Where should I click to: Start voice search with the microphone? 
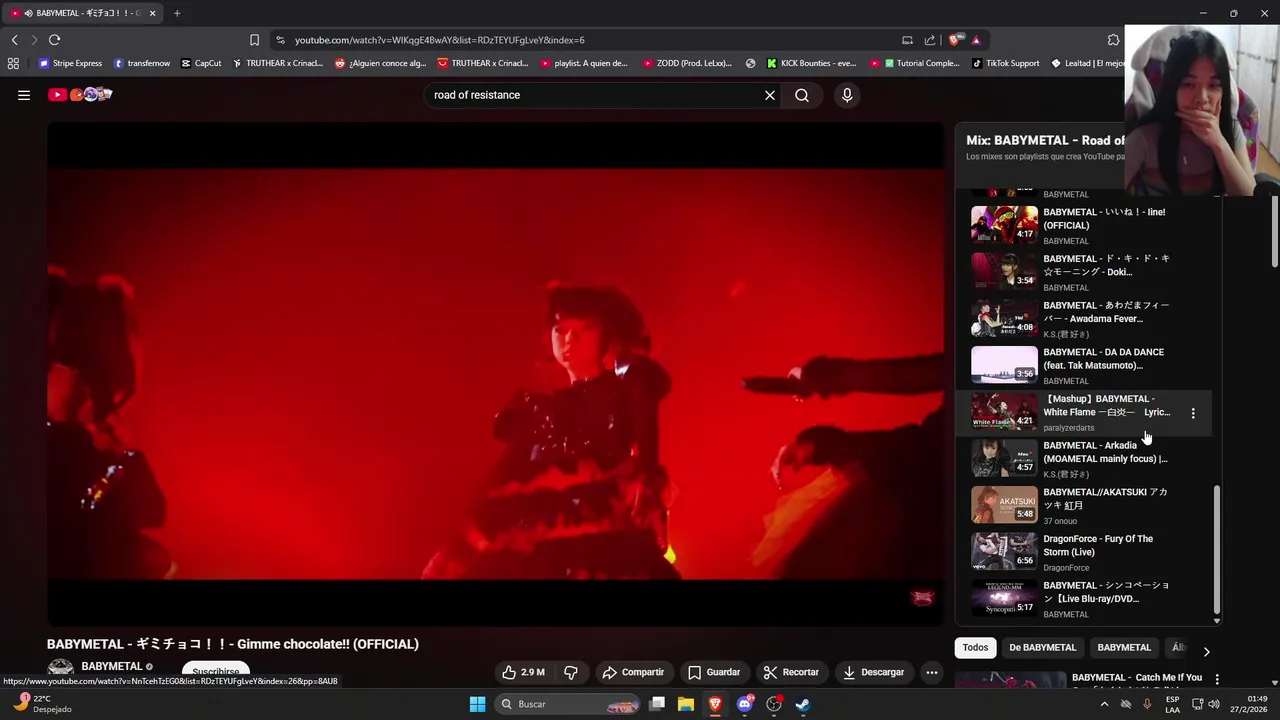coord(847,95)
